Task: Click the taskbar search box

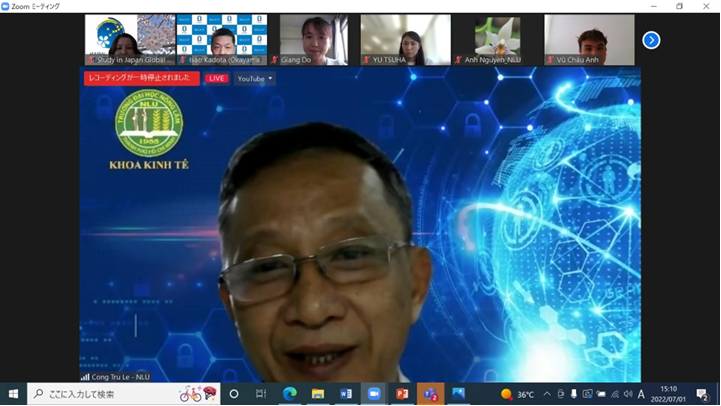Action: point(124,394)
